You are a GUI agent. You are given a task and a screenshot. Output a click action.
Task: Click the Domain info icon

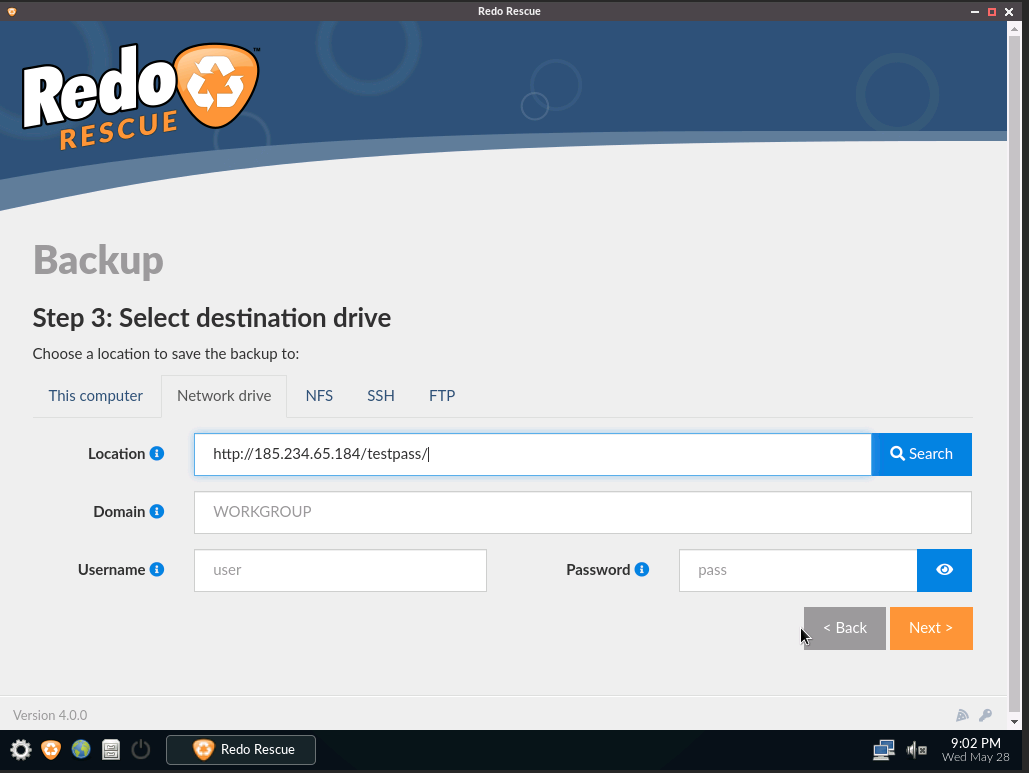click(157, 511)
